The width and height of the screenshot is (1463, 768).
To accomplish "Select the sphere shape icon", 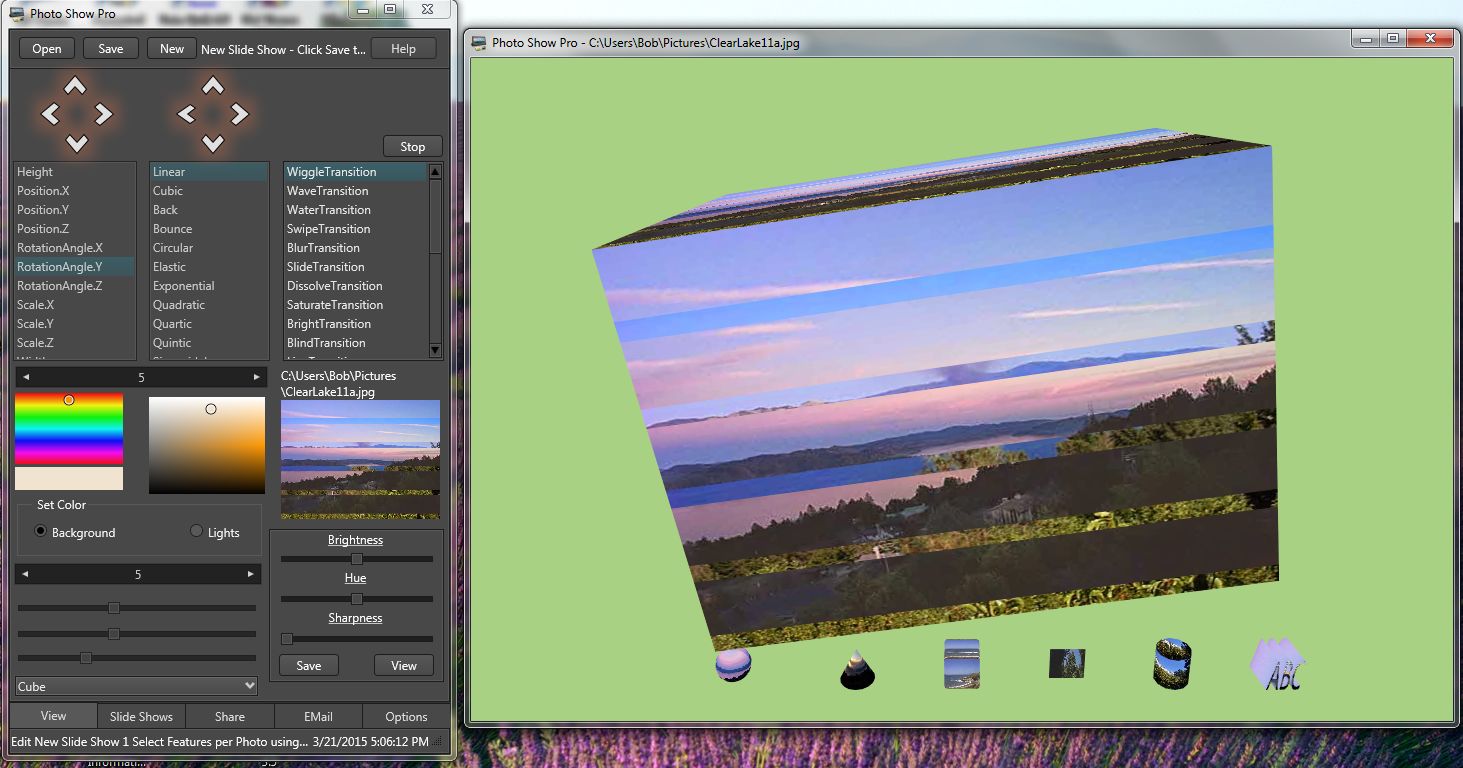I will point(733,664).
